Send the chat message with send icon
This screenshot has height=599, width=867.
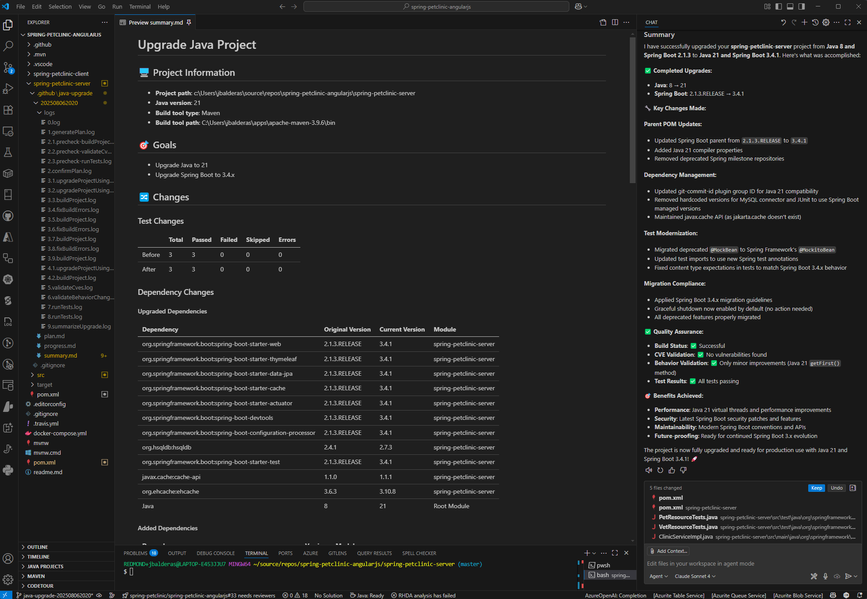pos(848,576)
